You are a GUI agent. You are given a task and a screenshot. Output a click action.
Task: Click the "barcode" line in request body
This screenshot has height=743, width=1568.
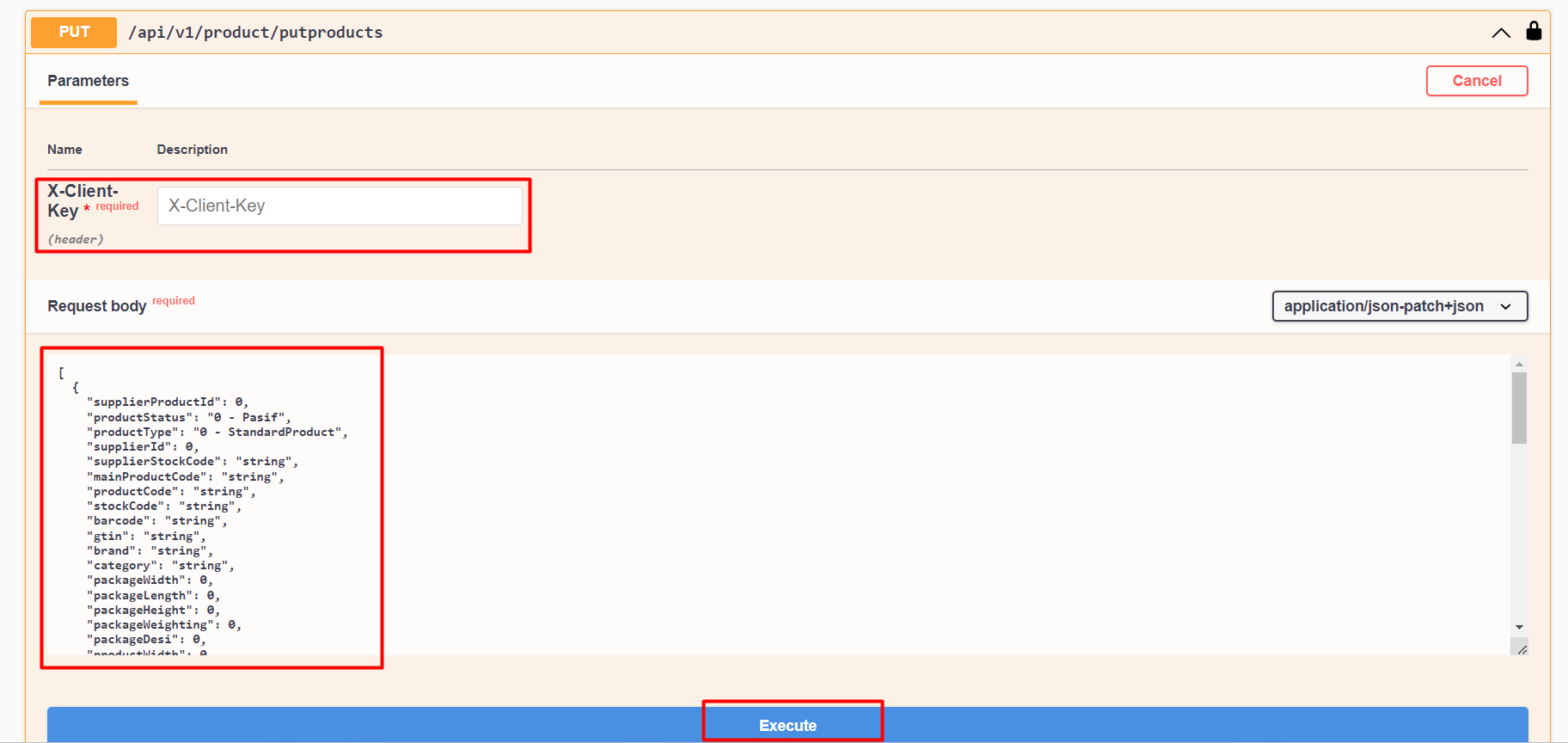tap(157, 521)
